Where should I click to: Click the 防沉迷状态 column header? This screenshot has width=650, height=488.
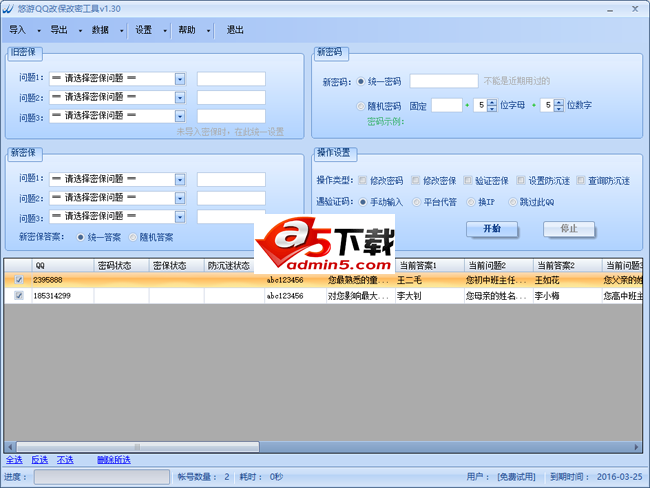[x=229, y=266]
